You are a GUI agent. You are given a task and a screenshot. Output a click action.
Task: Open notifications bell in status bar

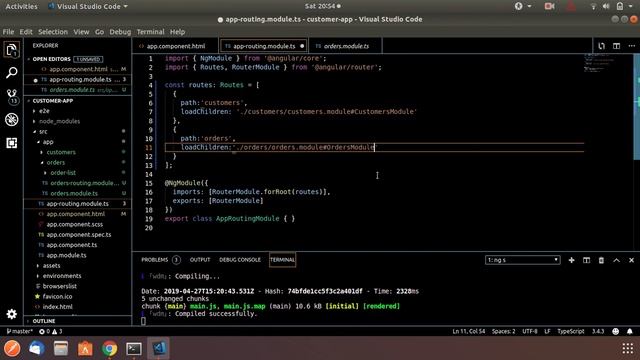coord(630,331)
